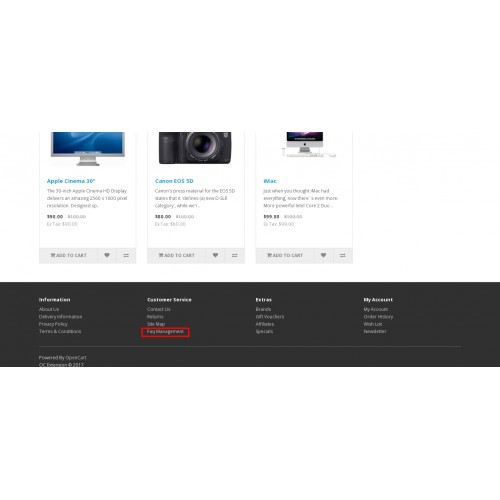
Task: Add iMac to cart
Action: (x=285, y=255)
